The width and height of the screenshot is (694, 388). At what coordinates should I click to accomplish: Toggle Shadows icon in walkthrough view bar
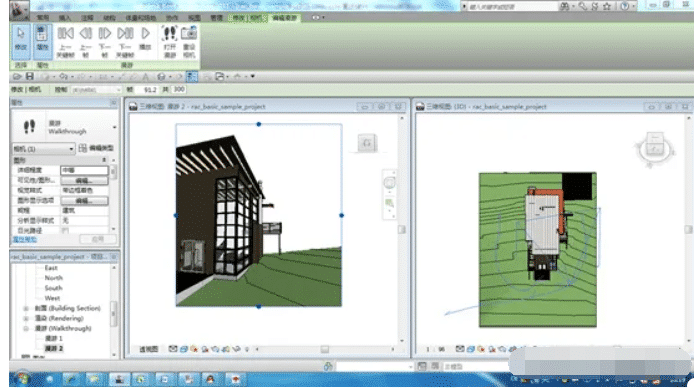coord(205,349)
